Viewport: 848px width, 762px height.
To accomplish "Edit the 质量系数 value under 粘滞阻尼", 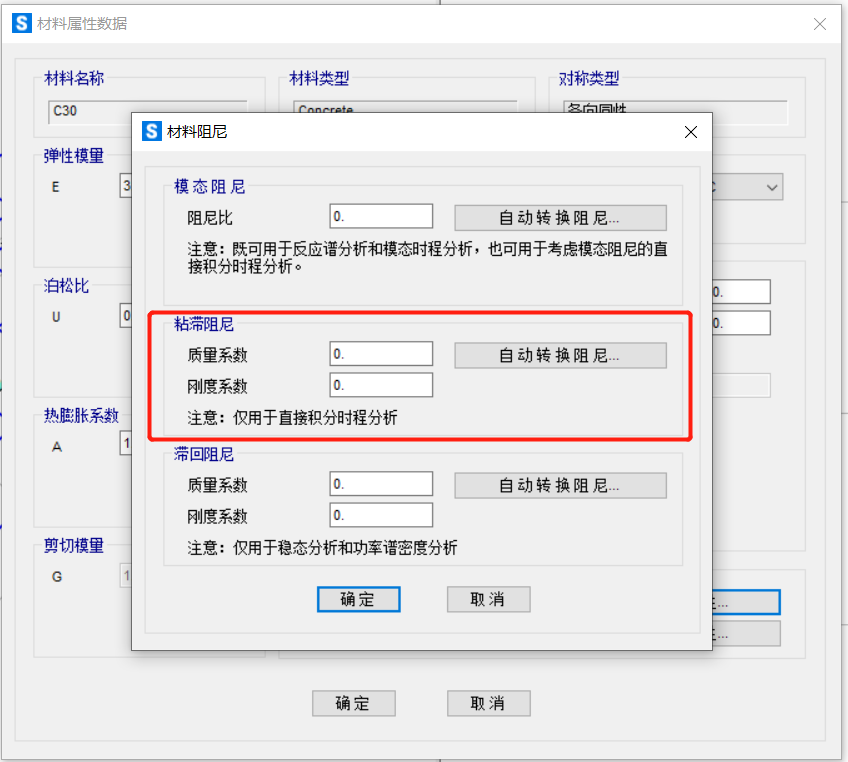I will pos(381,353).
